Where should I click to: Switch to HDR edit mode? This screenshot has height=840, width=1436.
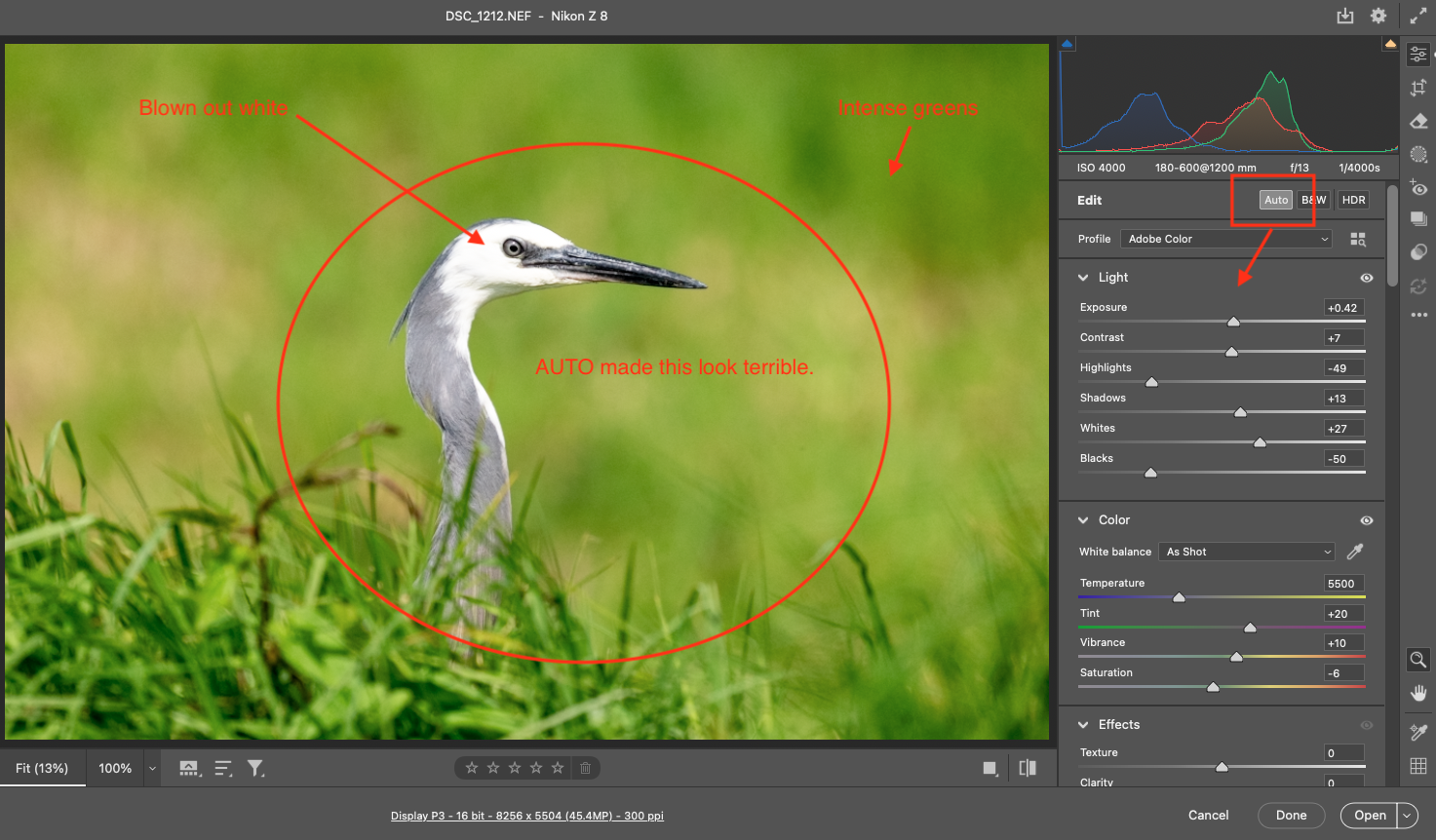click(x=1353, y=200)
